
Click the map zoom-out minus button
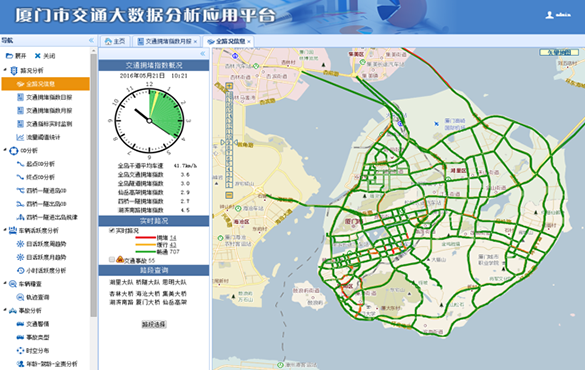coord(229,195)
